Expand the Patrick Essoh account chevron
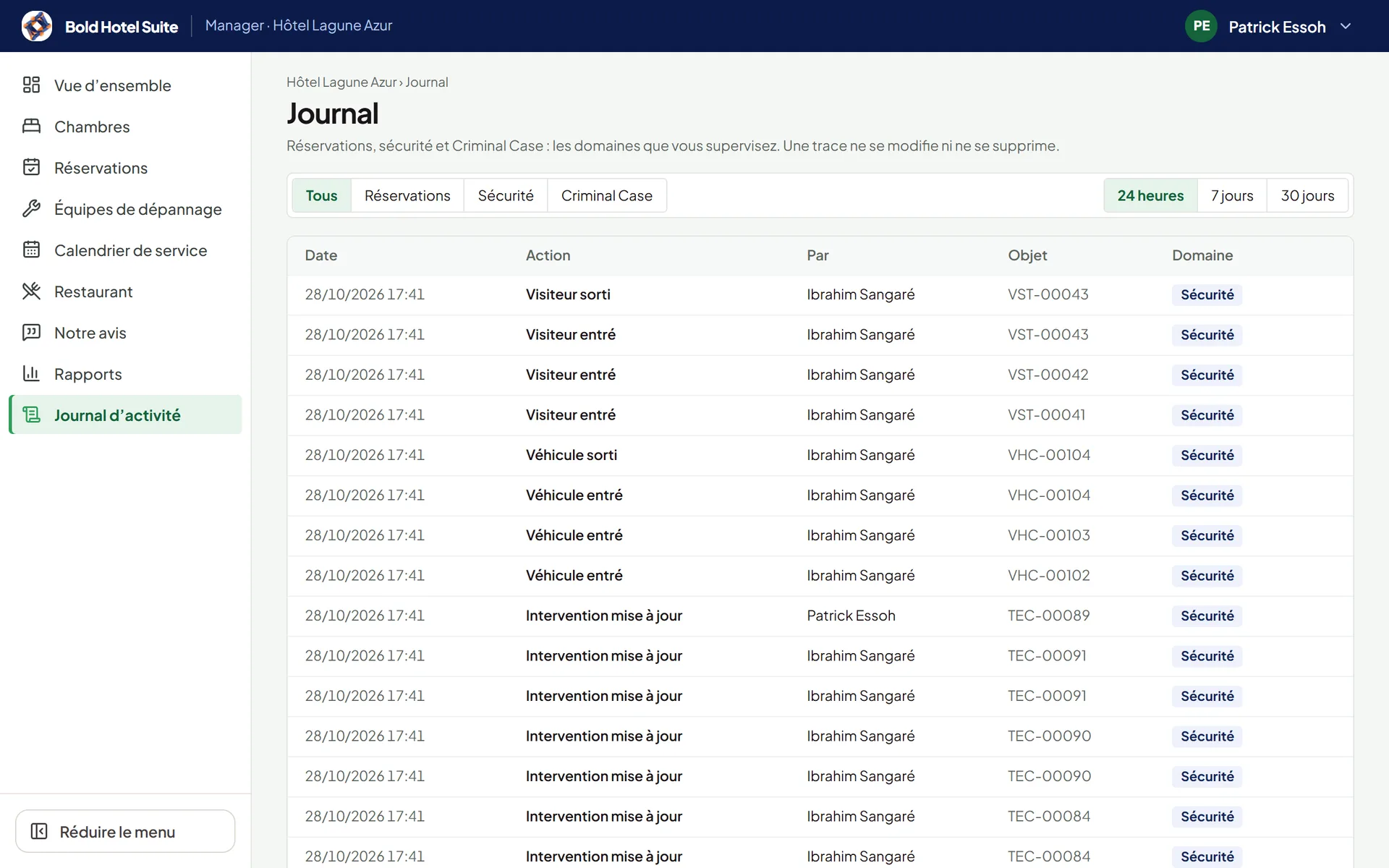 pyautogui.click(x=1346, y=26)
